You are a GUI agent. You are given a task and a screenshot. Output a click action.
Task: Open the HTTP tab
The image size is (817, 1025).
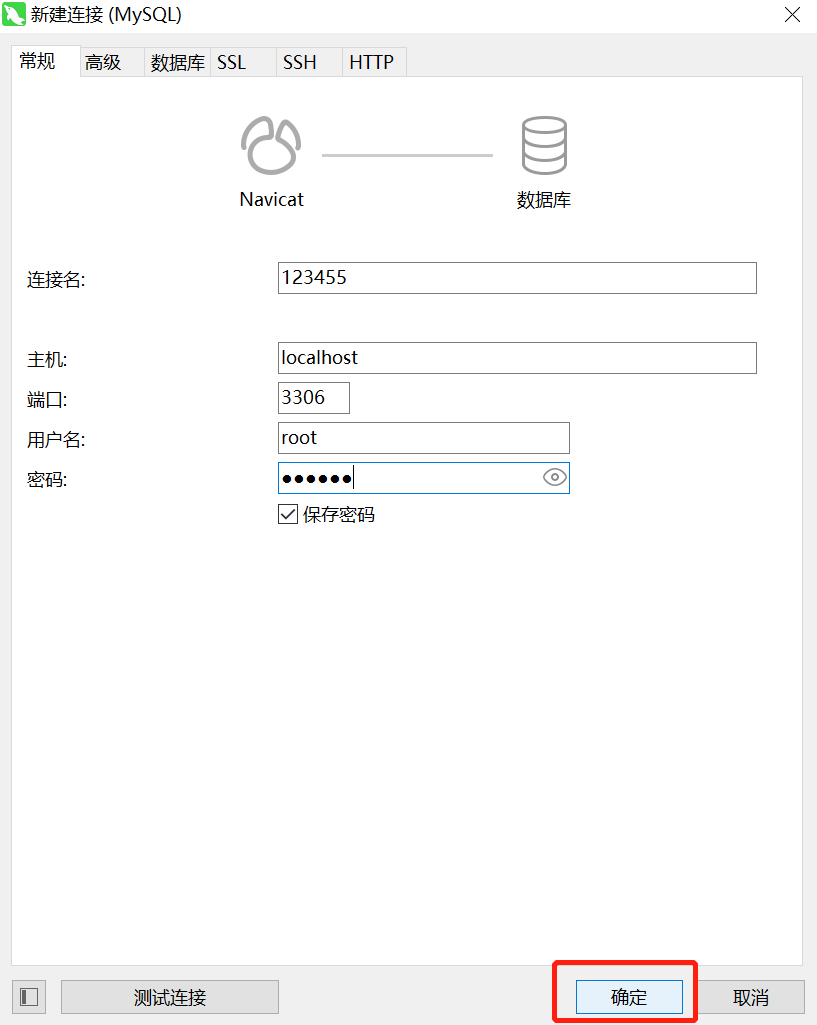371,62
